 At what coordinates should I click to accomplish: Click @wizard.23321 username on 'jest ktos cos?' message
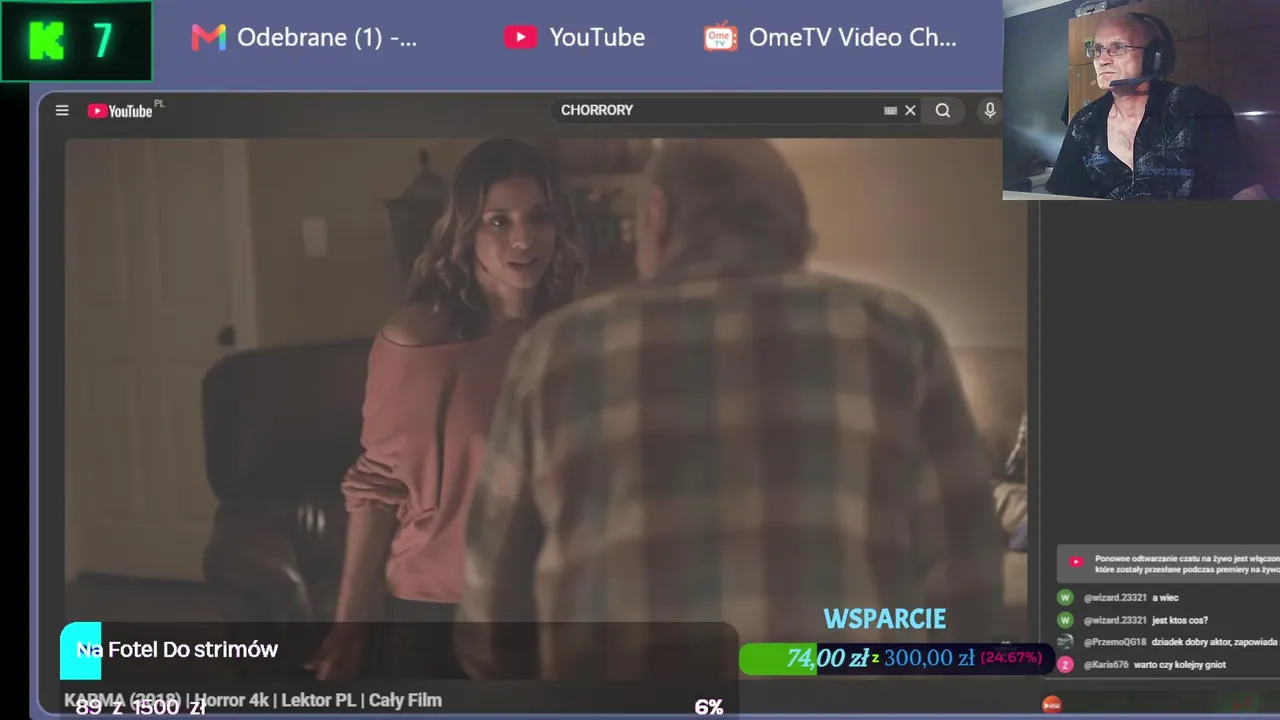click(x=1115, y=620)
